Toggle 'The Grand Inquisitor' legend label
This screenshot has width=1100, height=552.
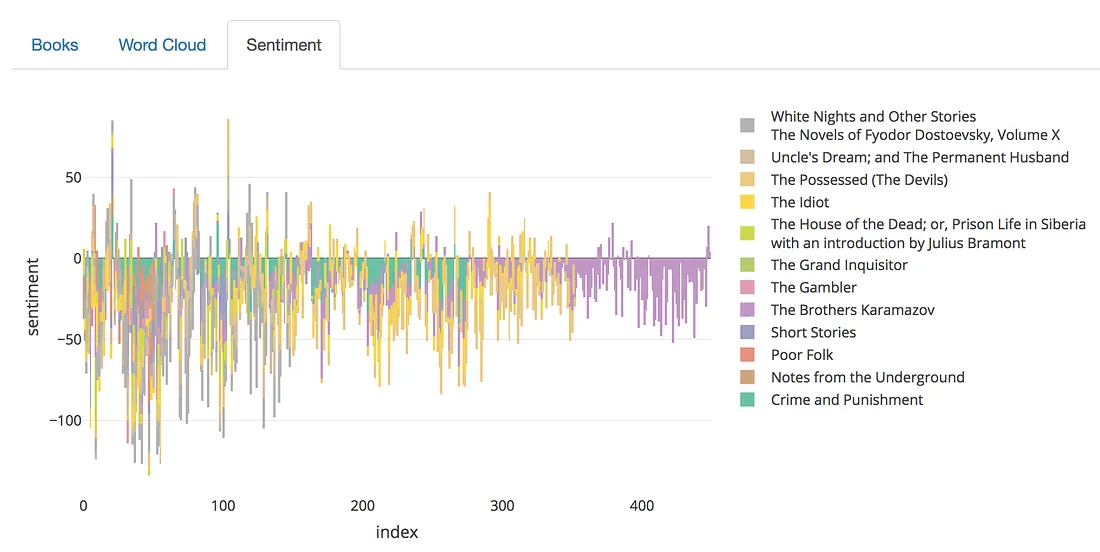[839, 265]
